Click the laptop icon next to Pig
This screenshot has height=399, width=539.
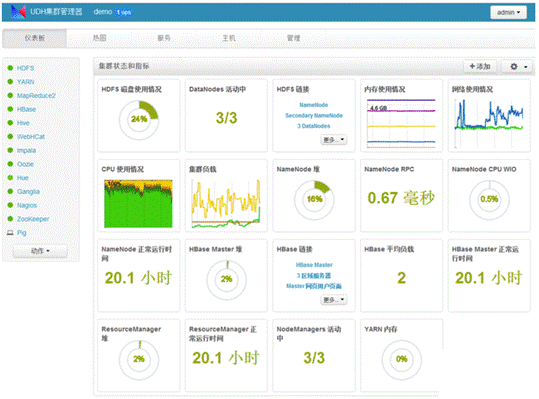tap(10, 233)
